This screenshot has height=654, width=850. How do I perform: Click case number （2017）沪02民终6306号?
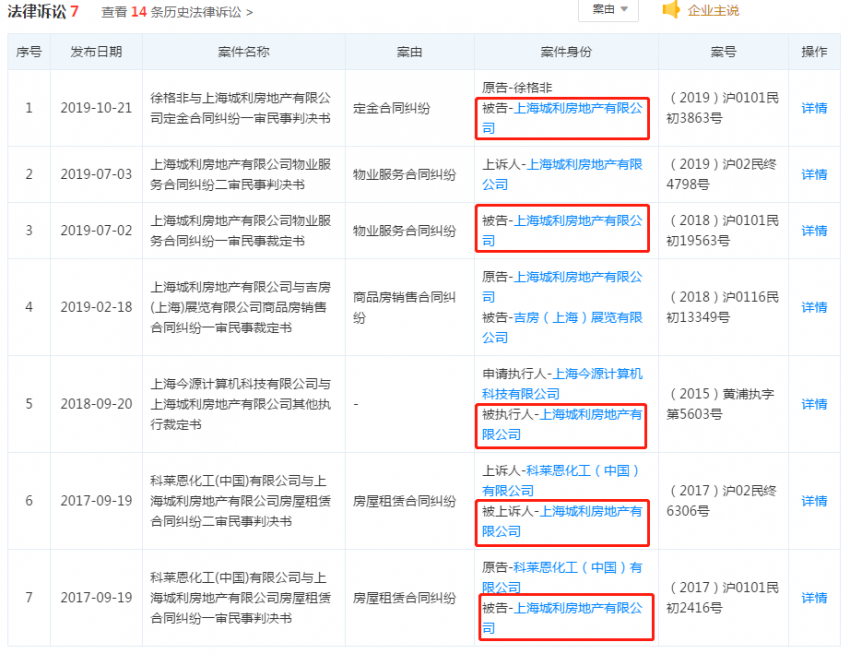722,501
